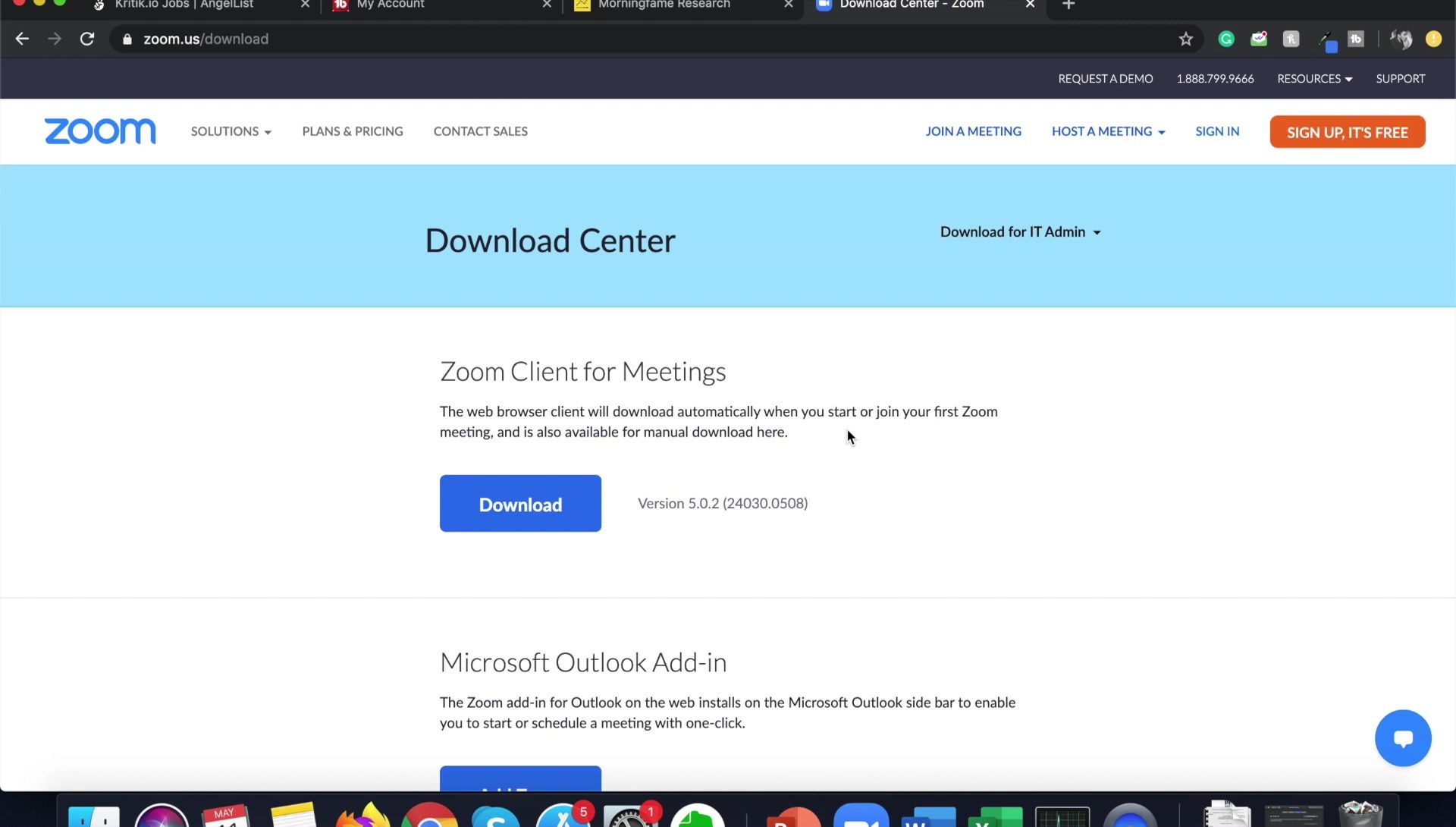
Task: Open the Grammarly extension
Action: click(1226, 39)
